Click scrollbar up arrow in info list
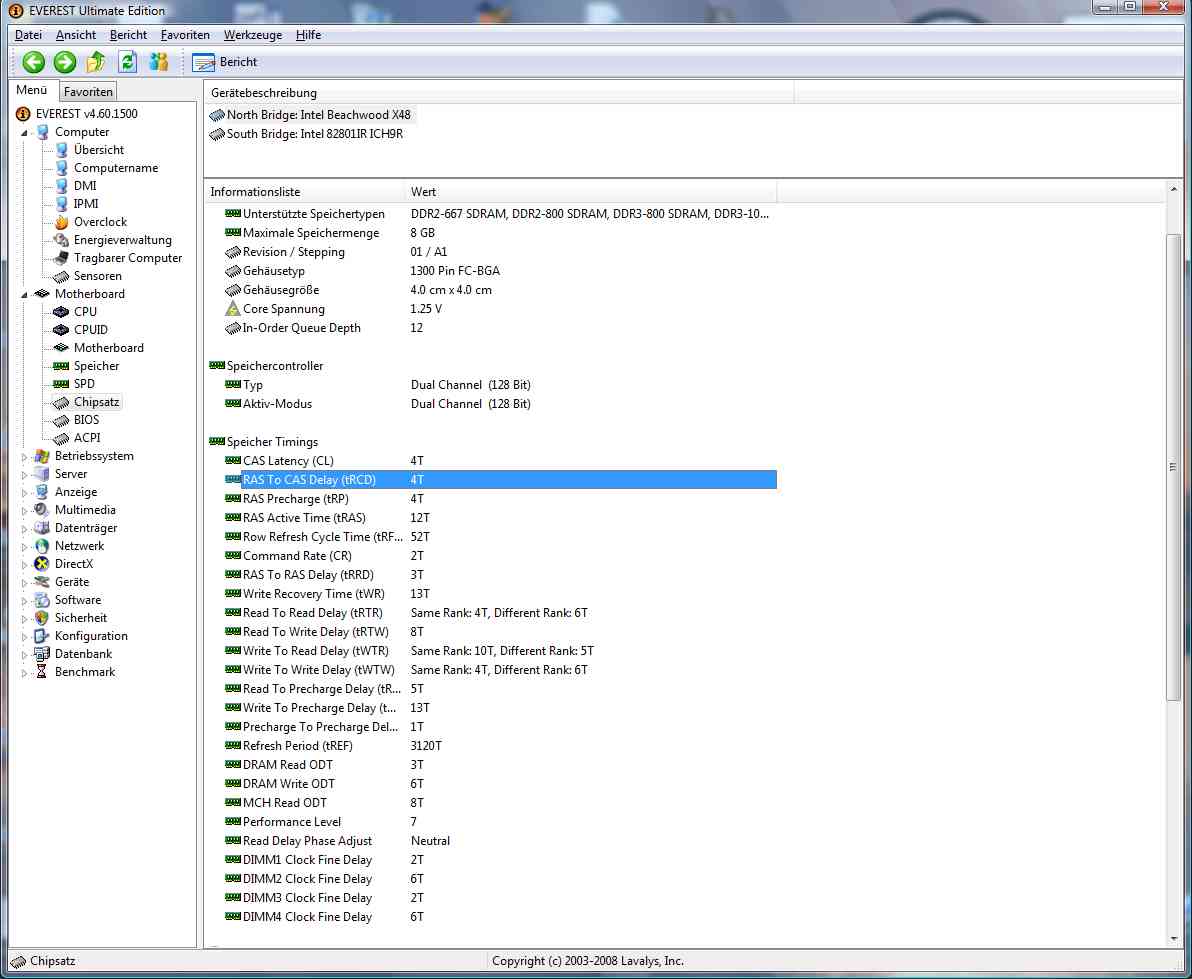The height and width of the screenshot is (979, 1192). point(1174,189)
